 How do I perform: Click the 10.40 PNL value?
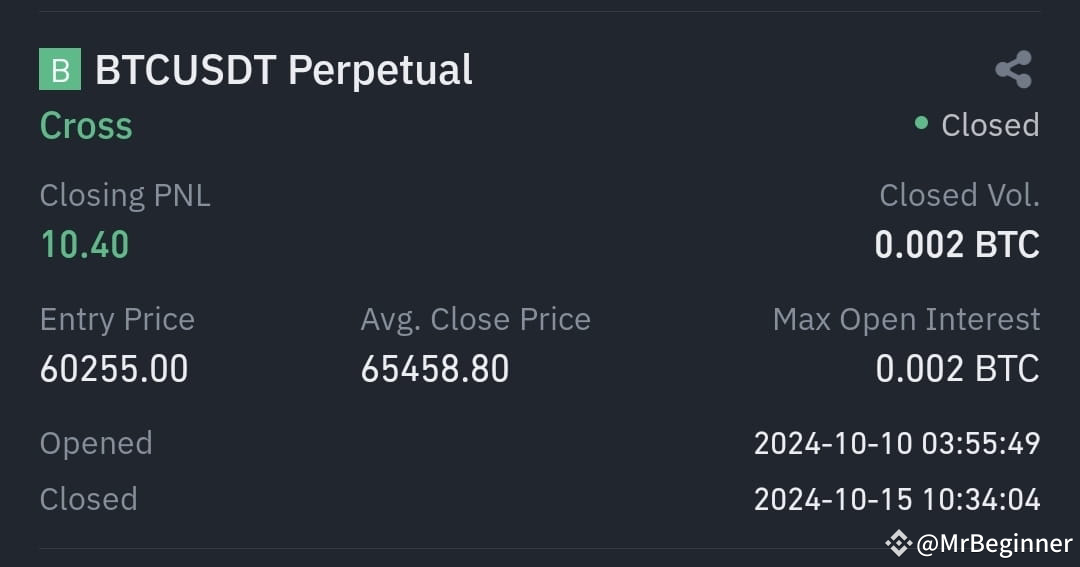point(85,245)
